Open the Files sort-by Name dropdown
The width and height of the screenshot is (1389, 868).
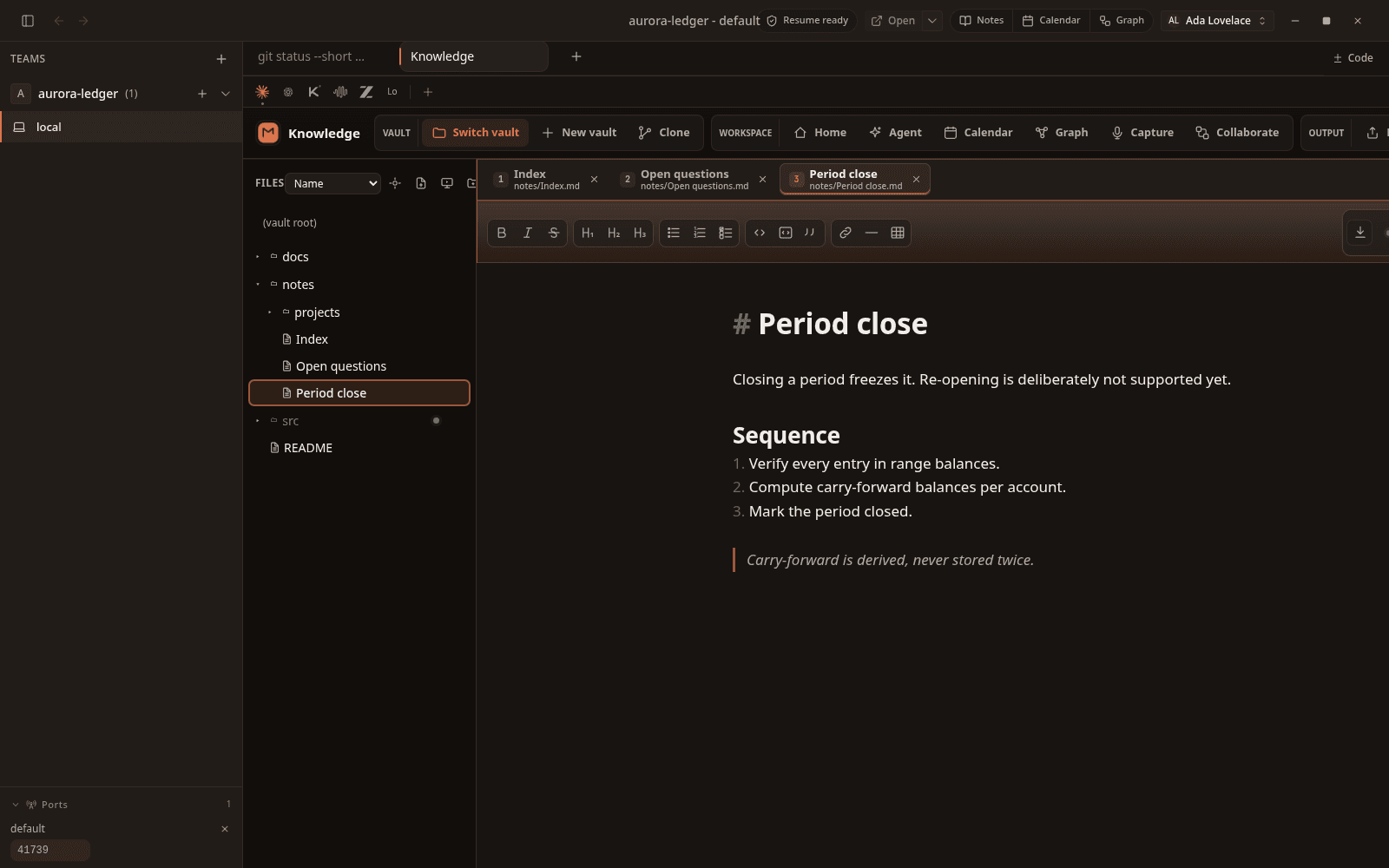[333, 183]
